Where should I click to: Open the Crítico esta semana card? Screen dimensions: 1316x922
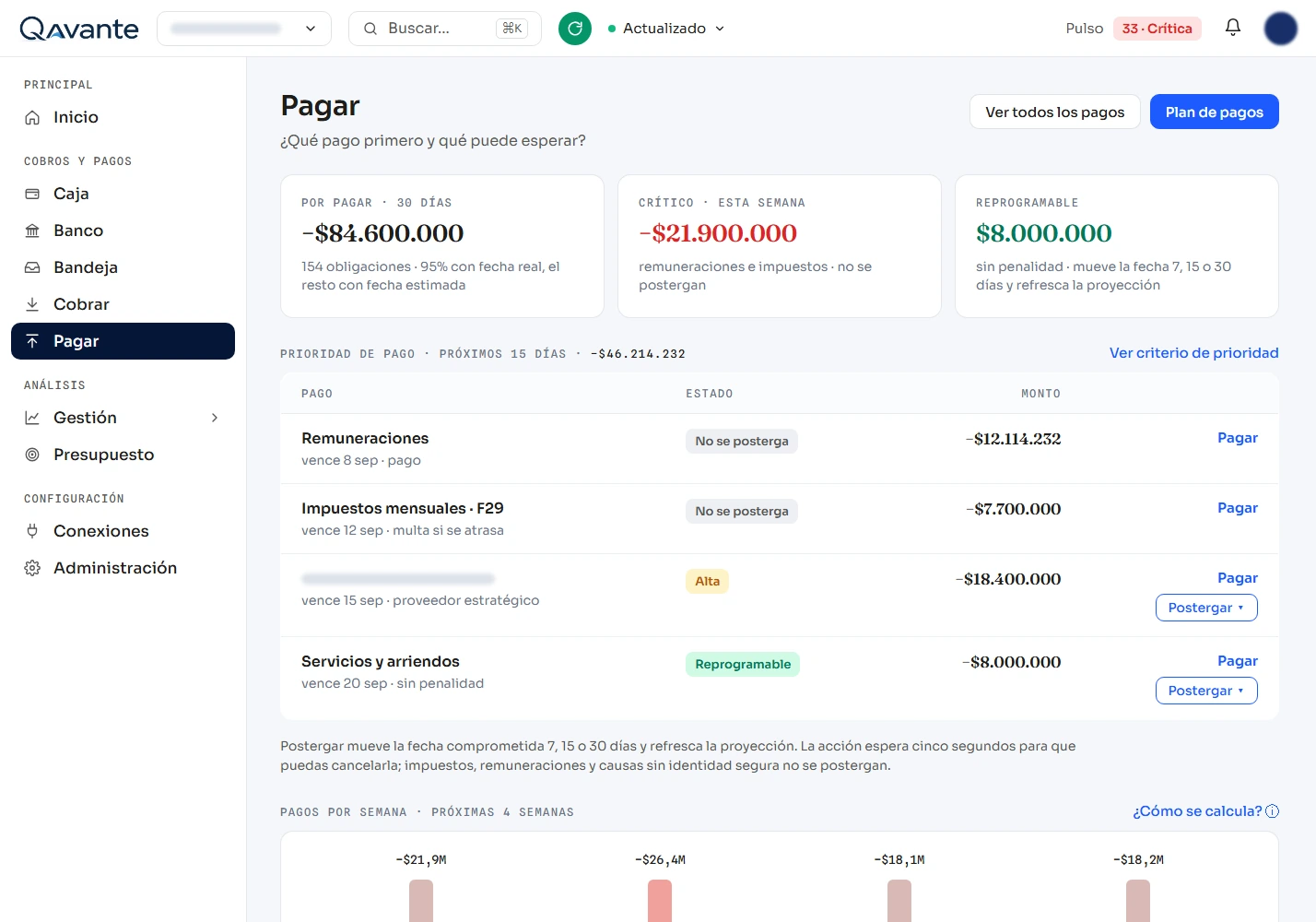780,246
